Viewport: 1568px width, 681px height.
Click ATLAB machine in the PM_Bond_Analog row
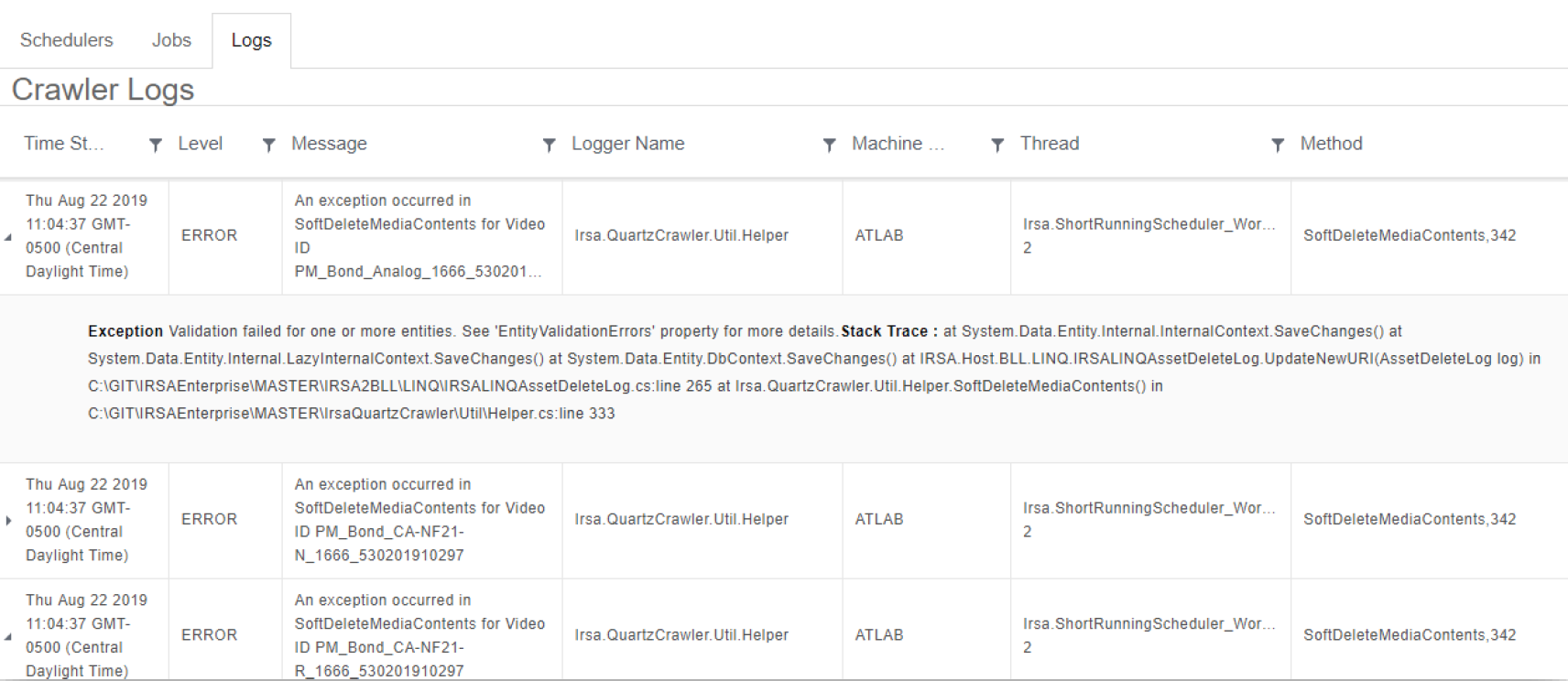pyautogui.click(x=879, y=235)
